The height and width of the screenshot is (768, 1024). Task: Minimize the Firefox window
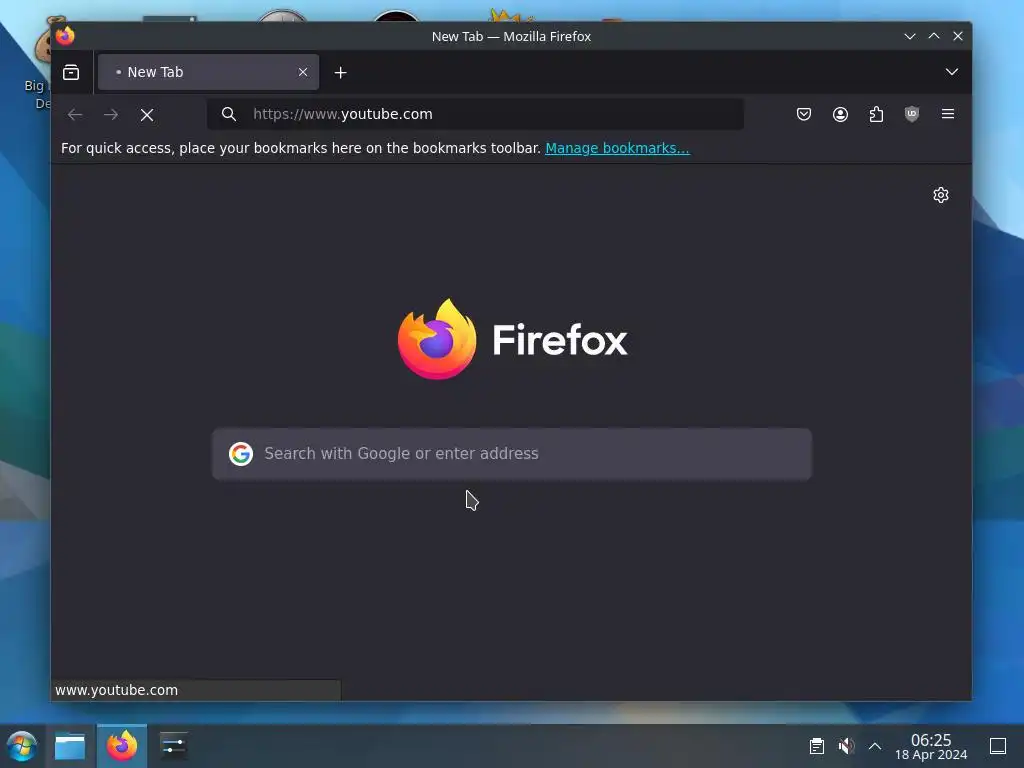click(x=910, y=36)
